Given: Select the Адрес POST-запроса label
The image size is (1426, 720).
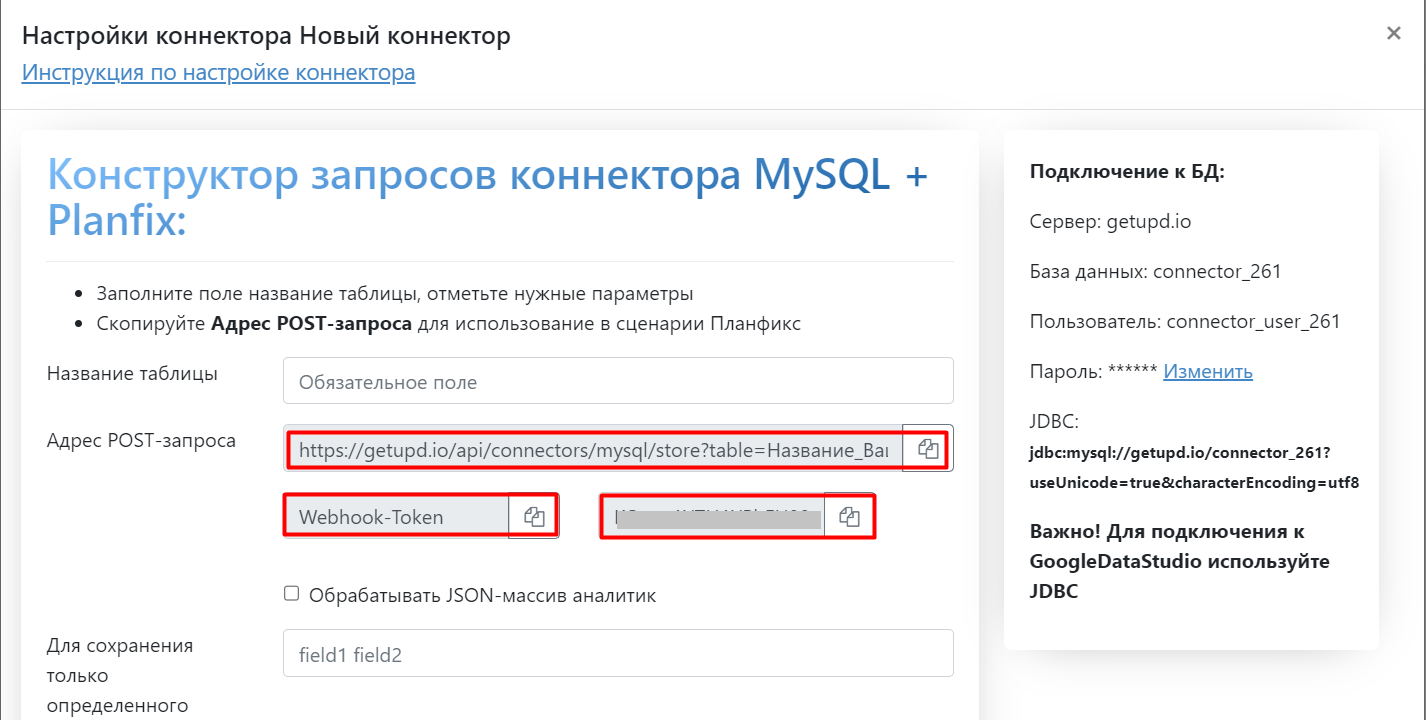Looking at the screenshot, I should 141,440.
